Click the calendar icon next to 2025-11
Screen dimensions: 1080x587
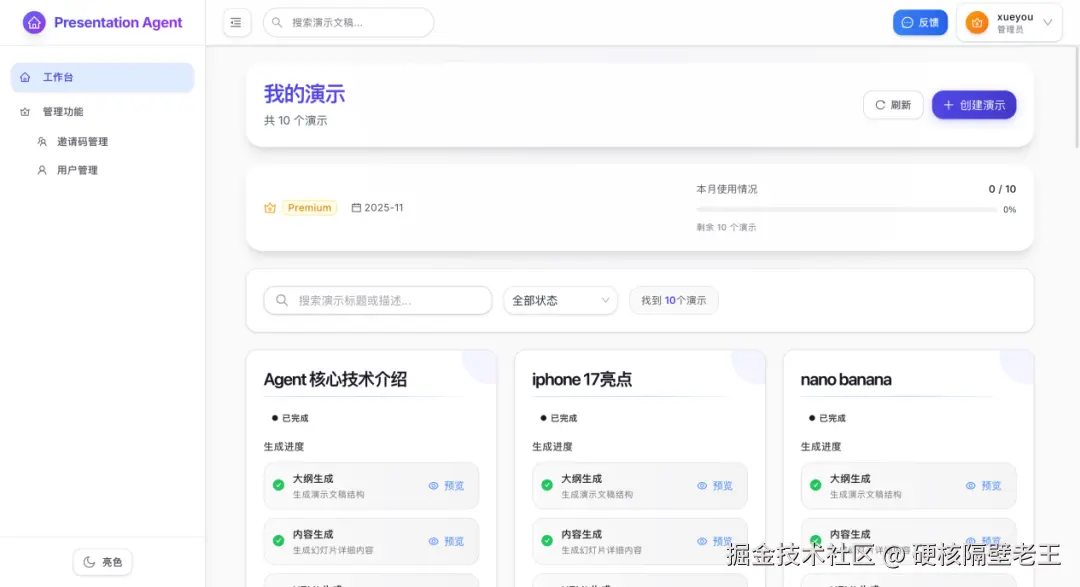coord(356,207)
